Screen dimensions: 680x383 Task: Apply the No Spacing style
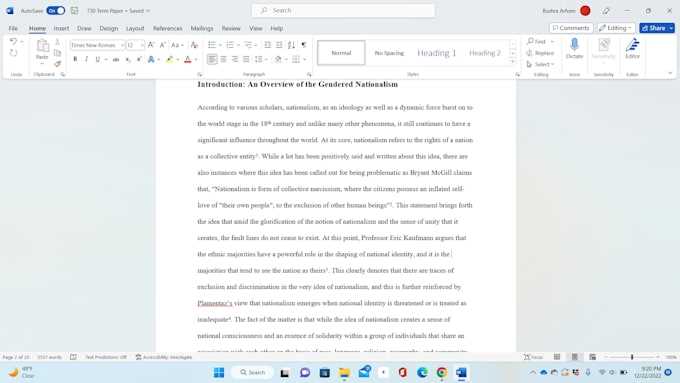[x=389, y=53]
